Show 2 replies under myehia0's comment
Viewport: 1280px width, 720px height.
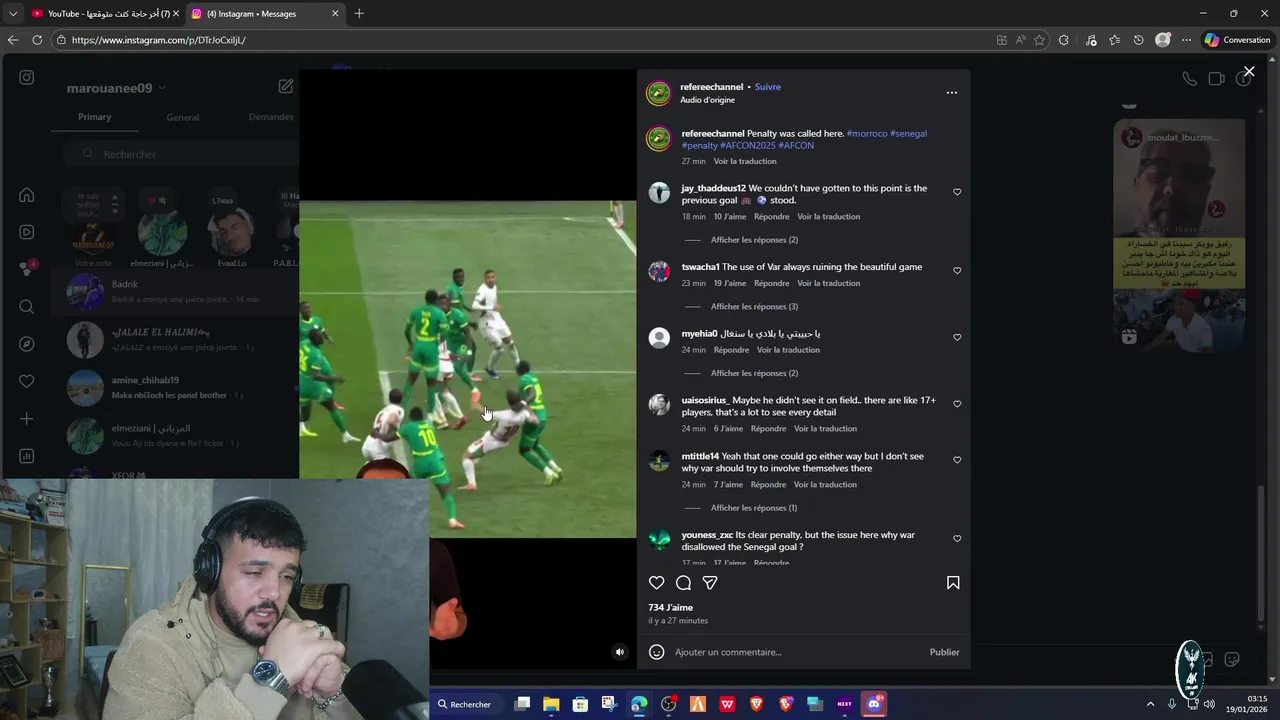[x=754, y=373]
